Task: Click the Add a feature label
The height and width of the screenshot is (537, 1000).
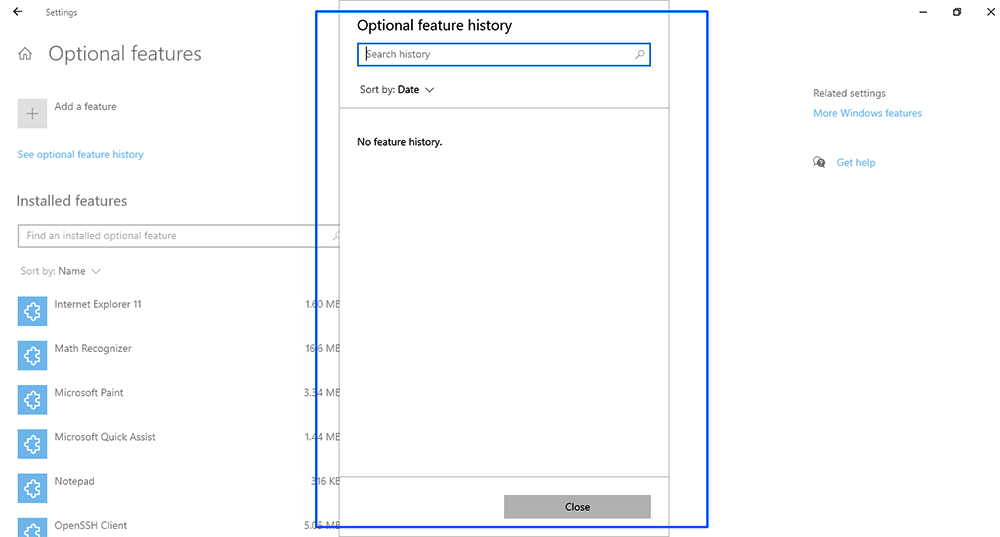Action: click(x=85, y=107)
